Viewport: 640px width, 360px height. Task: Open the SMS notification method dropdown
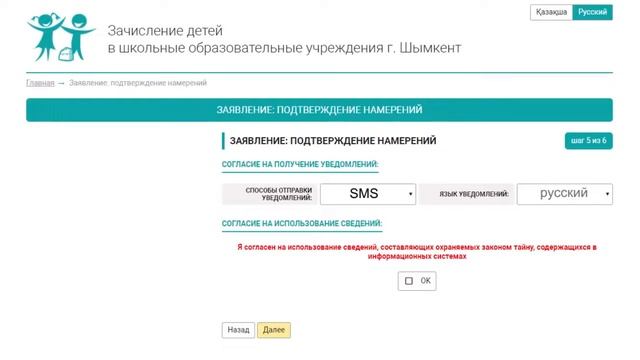pos(368,194)
